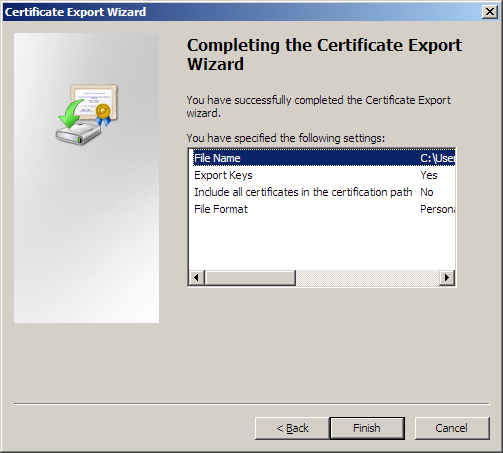This screenshot has width=503, height=453.
Task: Click the 'No' value for certification path
Action: coord(427,192)
